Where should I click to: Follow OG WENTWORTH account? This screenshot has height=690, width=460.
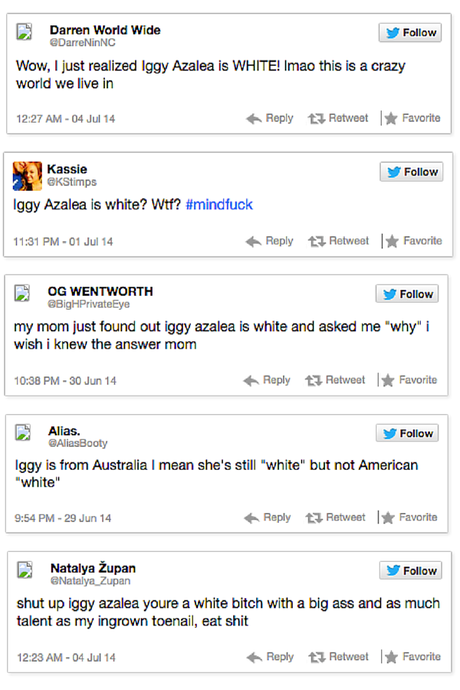point(407,294)
